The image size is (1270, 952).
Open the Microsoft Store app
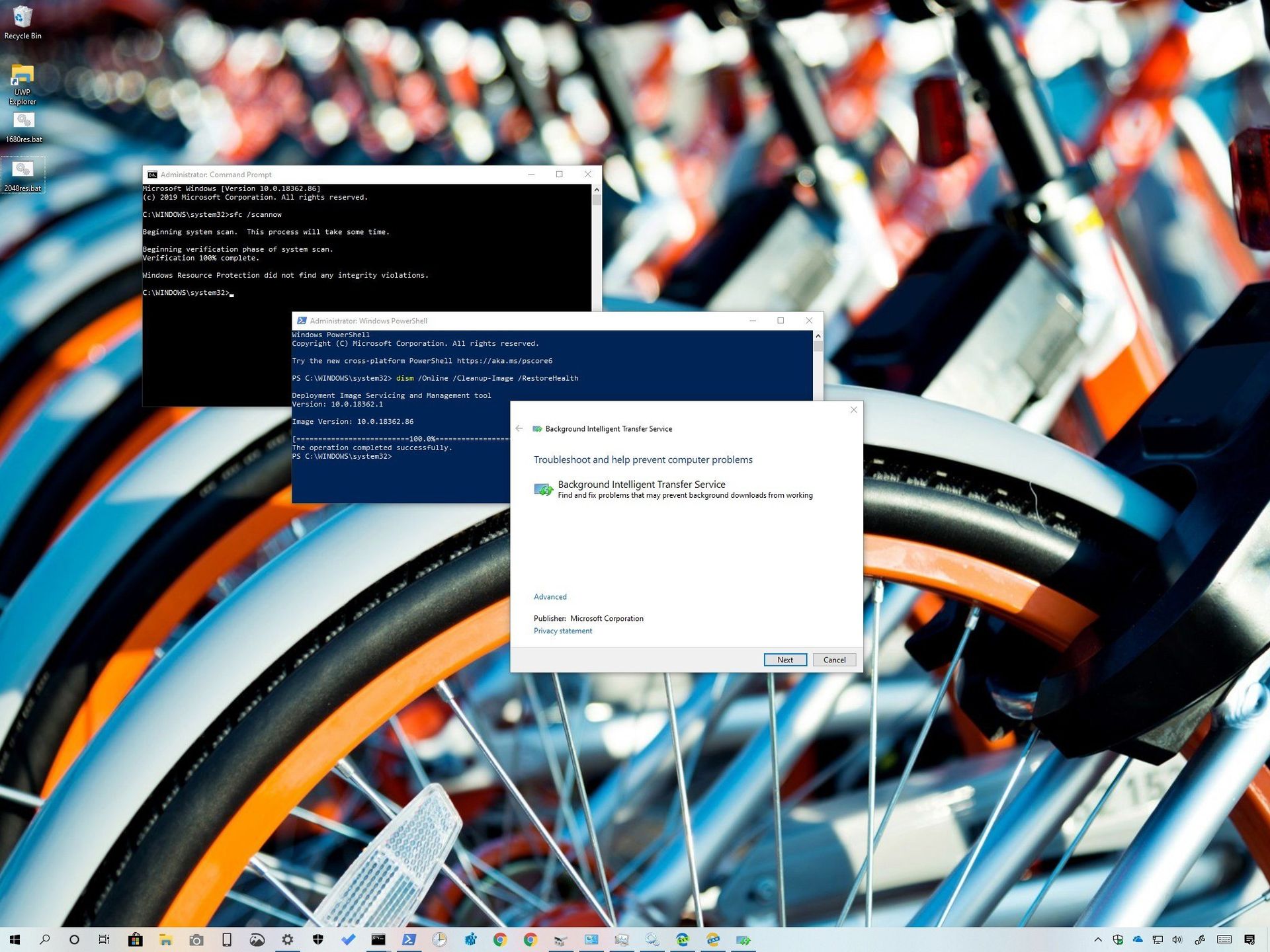(x=136, y=939)
